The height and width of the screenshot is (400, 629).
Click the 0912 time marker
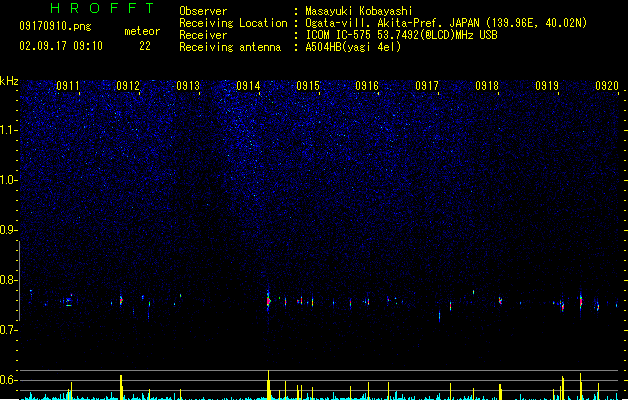(128, 86)
